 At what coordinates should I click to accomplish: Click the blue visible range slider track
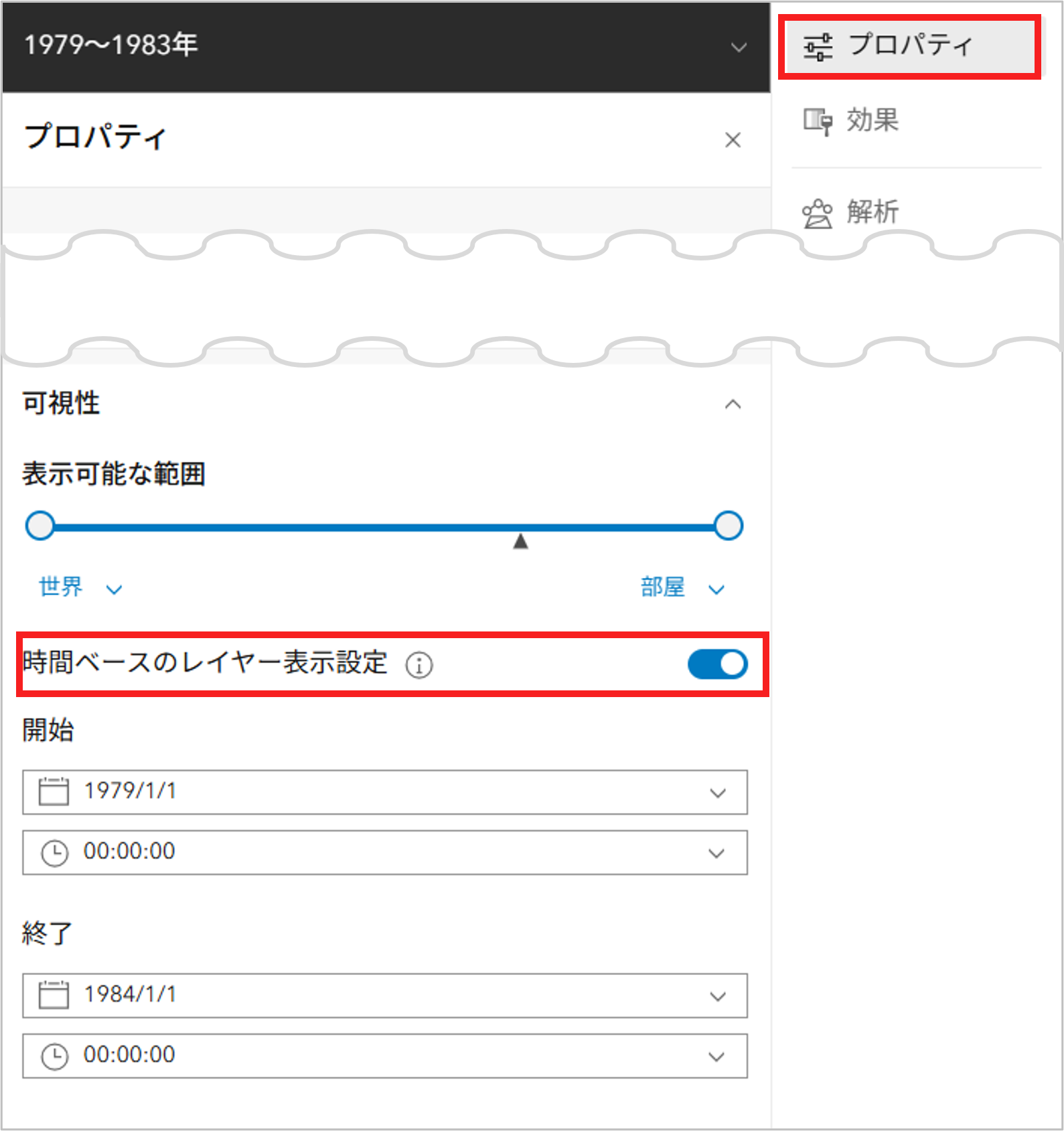pyautogui.click(x=384, y=528)
